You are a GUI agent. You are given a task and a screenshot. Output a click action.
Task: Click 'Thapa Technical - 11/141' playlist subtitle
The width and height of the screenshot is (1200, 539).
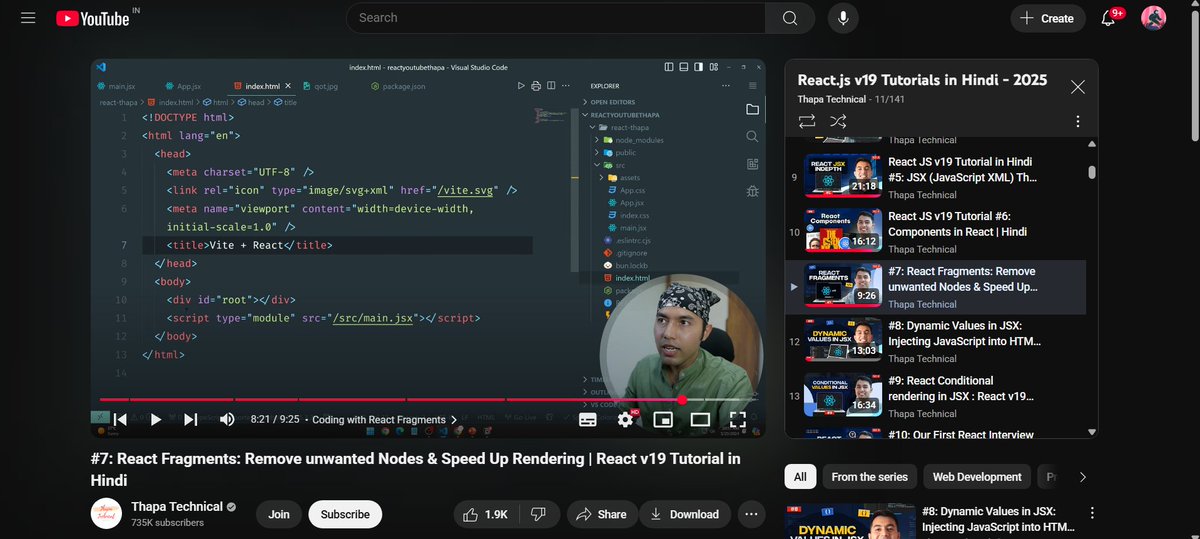(851, 99)
